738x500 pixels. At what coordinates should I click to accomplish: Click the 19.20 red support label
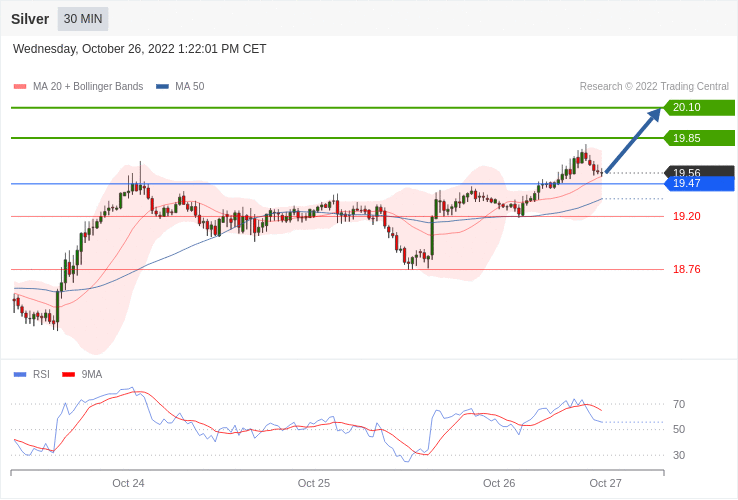687,217
